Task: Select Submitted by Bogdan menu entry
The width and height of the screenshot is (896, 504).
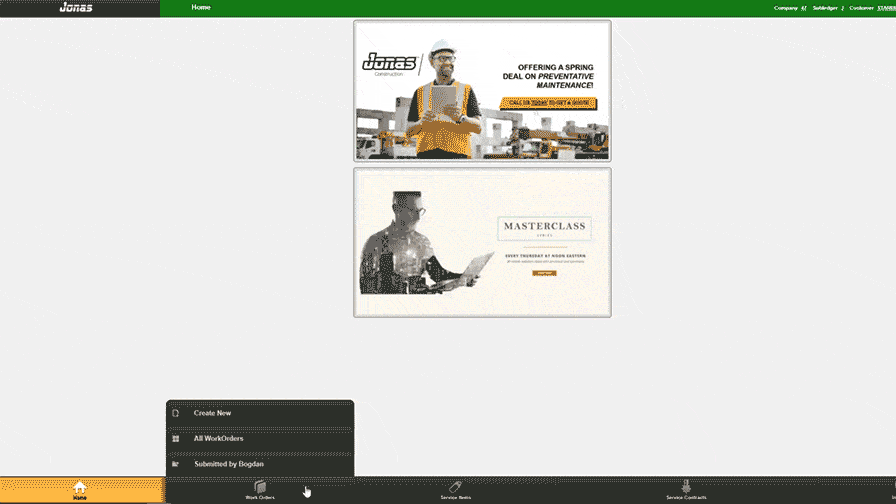Action: tap(260, 464)
